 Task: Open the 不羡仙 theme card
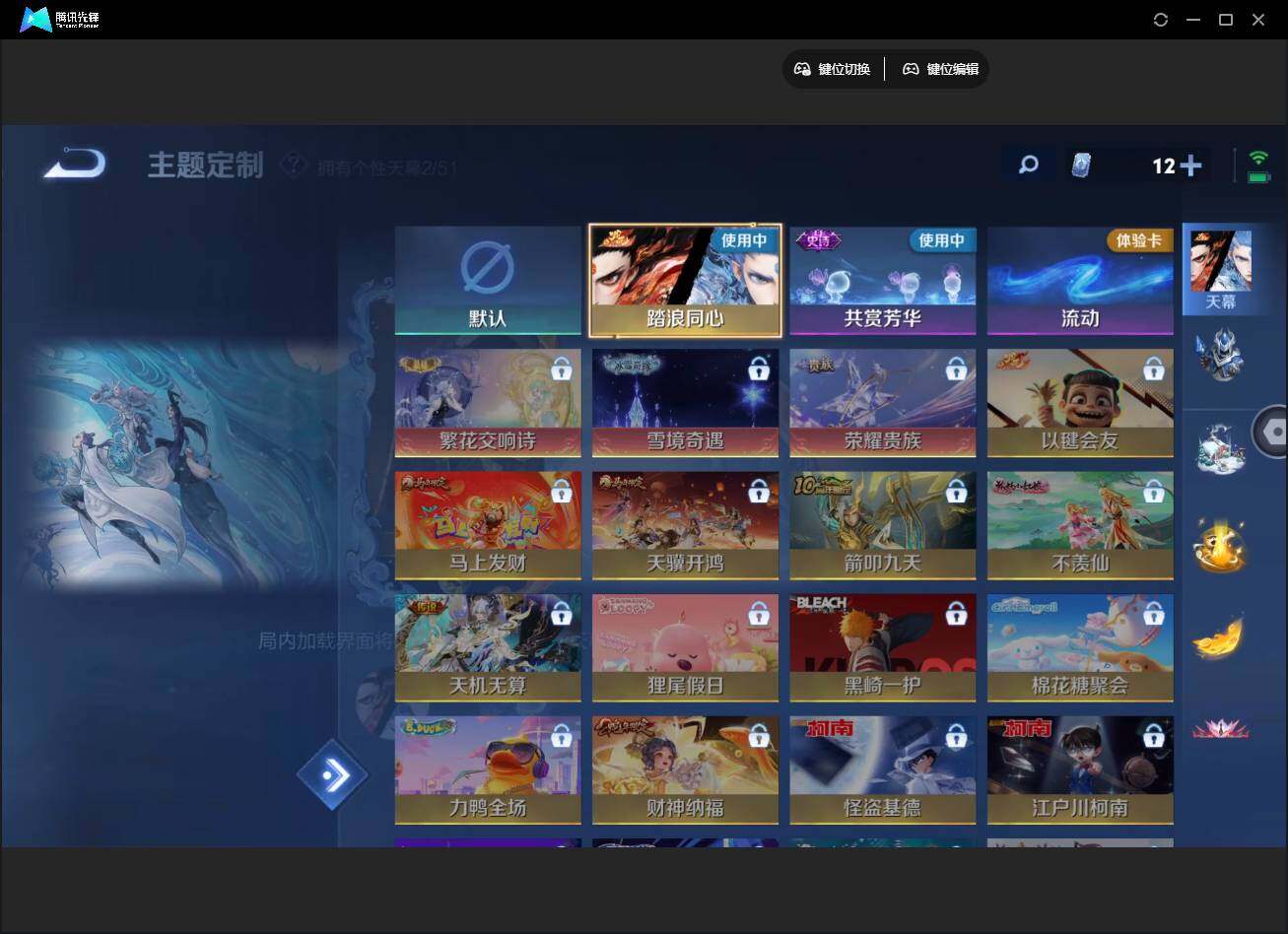[x=1080, y=525]
